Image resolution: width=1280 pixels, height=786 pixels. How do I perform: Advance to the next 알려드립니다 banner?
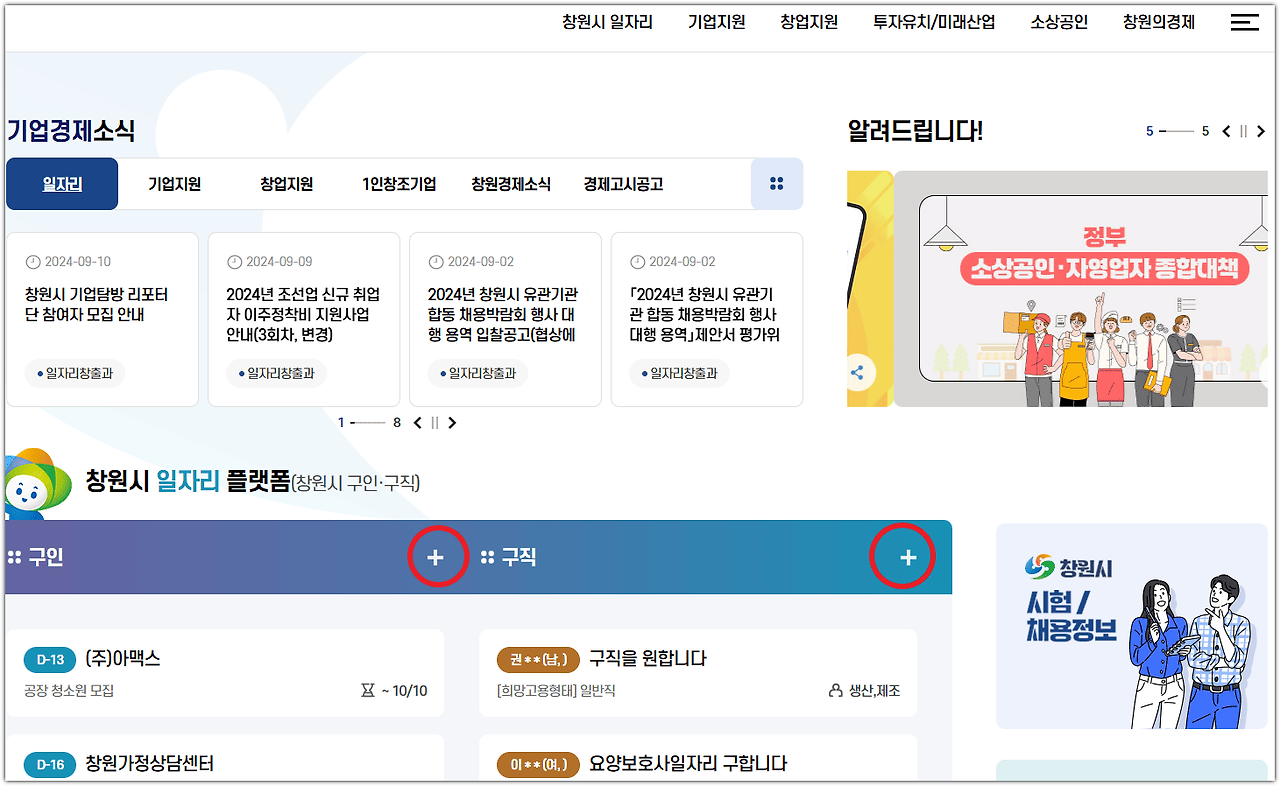1261,130
